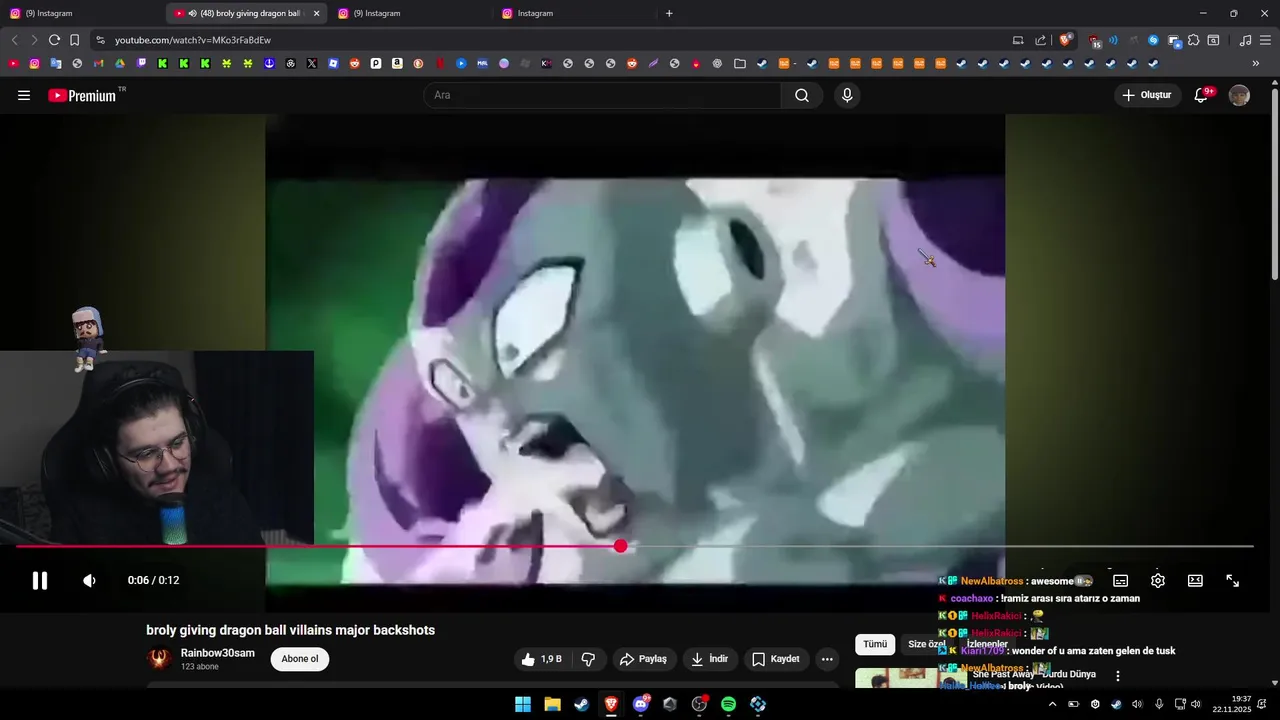
Task: Open the Instagram bookmark icon
Action: point(34,63)
